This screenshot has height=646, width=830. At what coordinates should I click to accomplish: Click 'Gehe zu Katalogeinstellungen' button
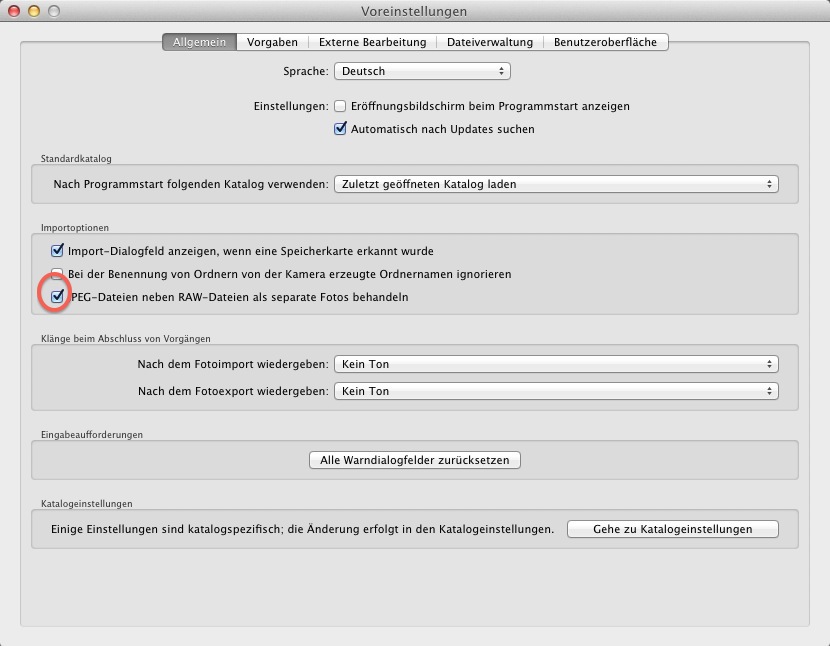pyautogui.click(x=672, y=529)
